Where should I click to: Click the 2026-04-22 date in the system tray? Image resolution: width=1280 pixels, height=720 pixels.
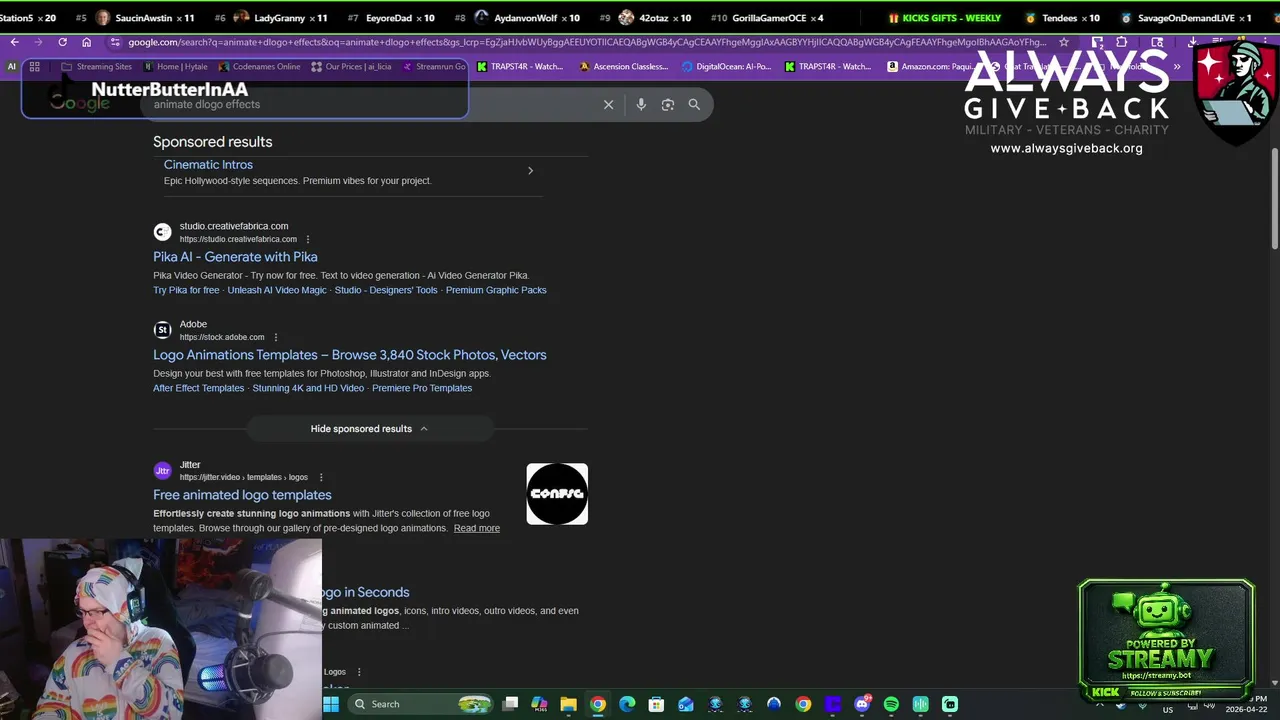point(1244,709)
